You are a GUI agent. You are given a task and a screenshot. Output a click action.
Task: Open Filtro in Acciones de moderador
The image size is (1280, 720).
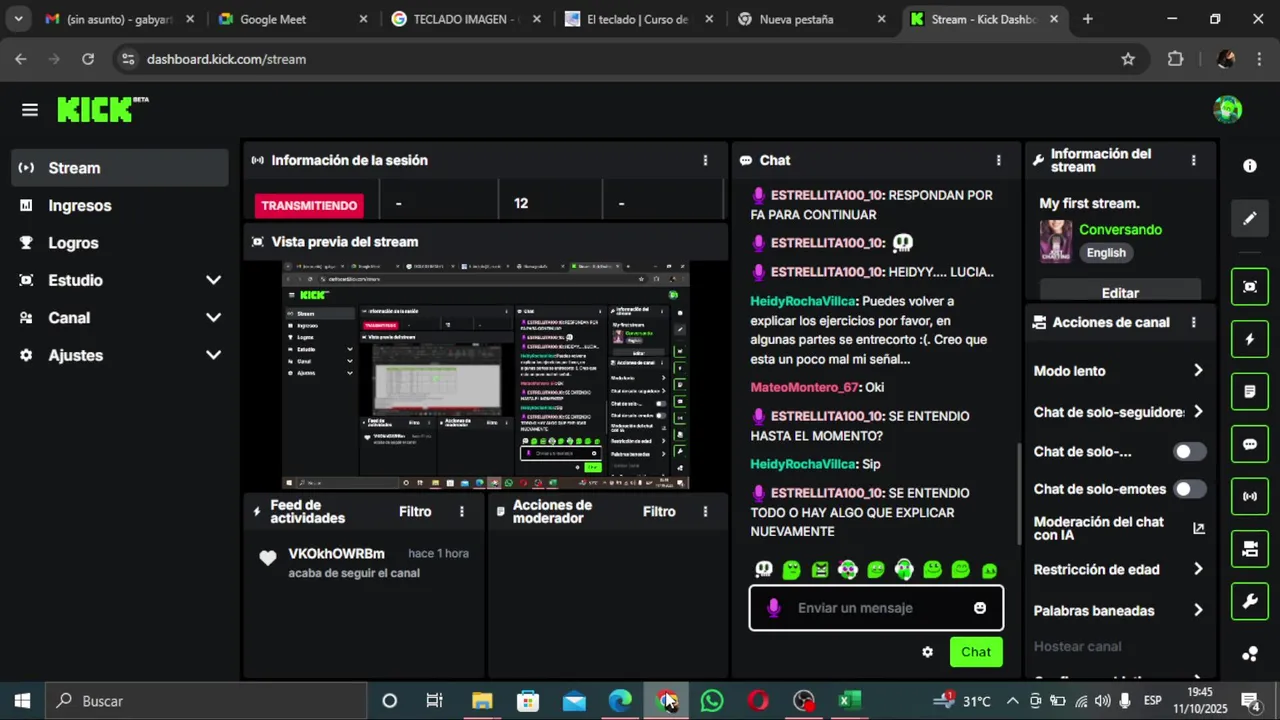point(659,511)
